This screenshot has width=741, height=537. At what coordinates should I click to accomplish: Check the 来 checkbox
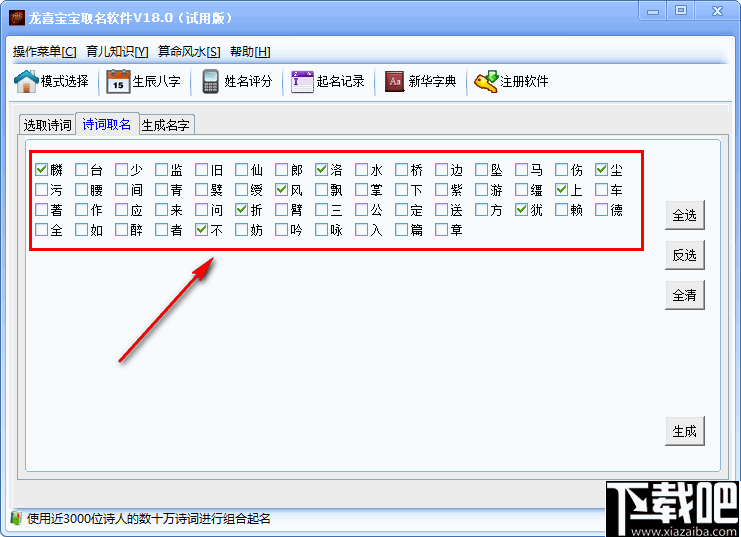coord(162,209)
